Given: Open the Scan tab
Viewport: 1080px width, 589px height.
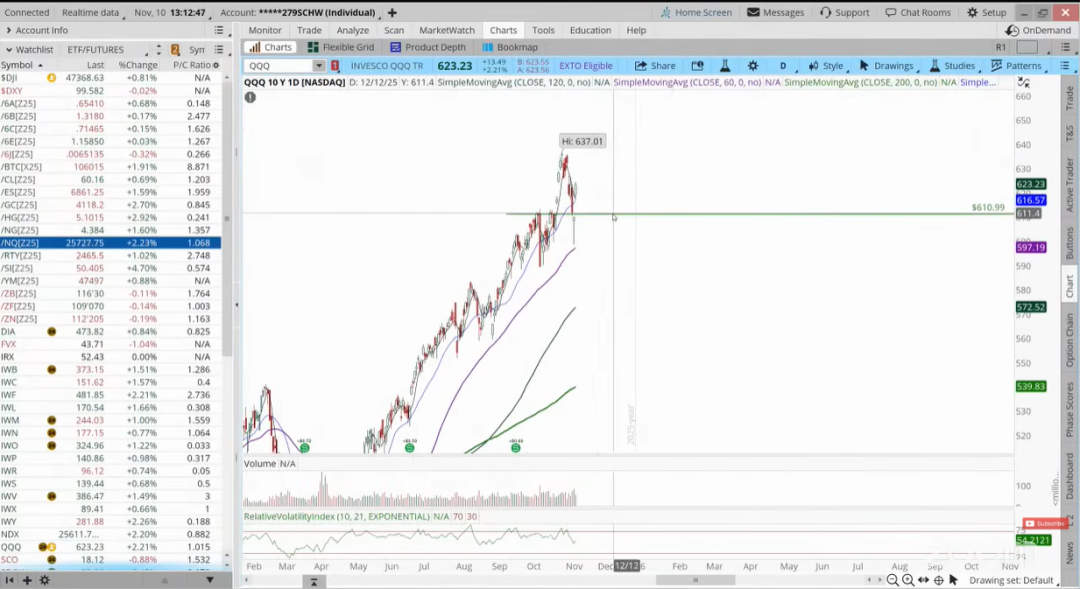Looking at the screenshot, I should tap(394, 30).
